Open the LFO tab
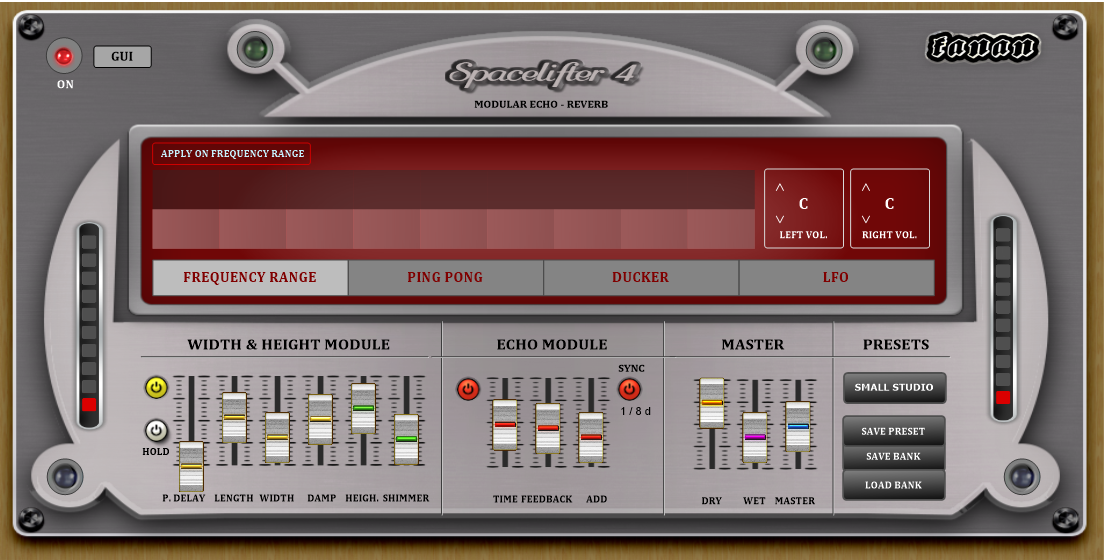The image size is (1104, 560). [836, 278]
